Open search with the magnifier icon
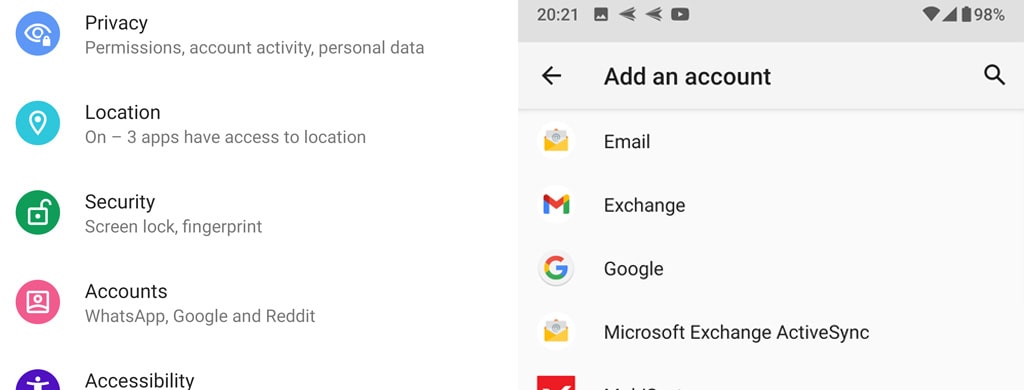 tap(994, 75)
